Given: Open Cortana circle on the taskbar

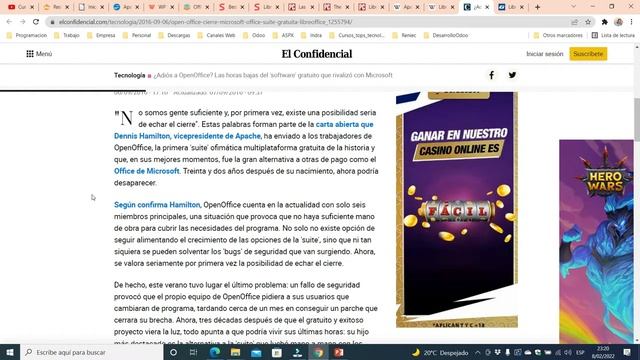Looking at the screenshot, I should coord(173,352).
